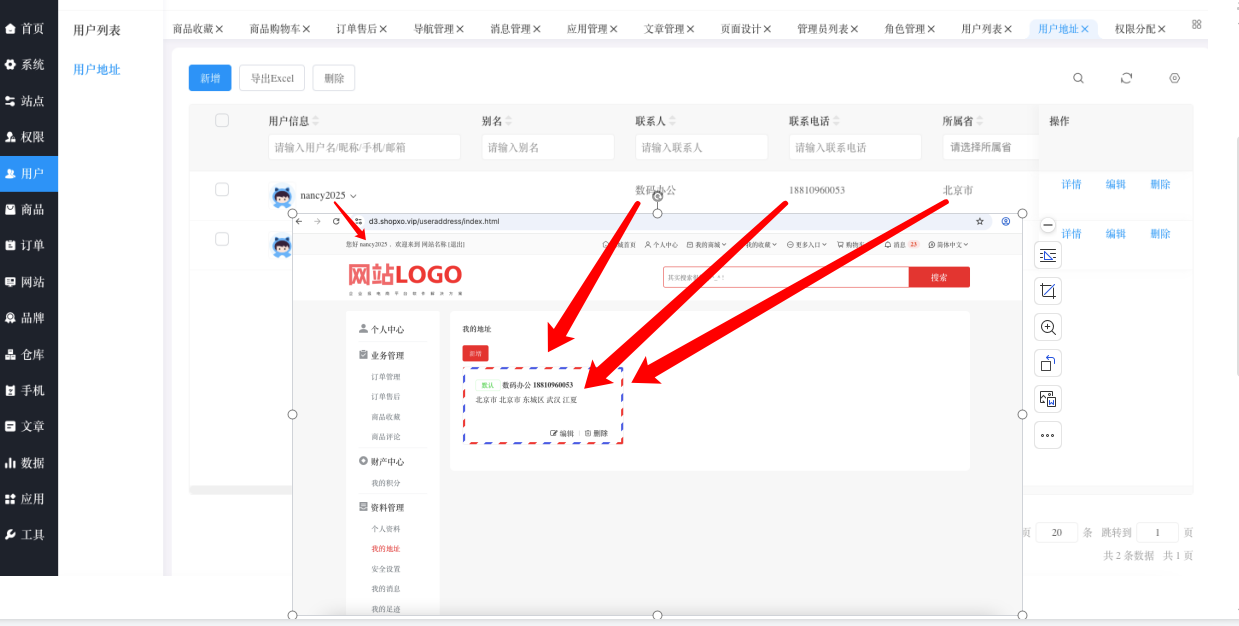Click 编辑 for the nancy2025 row

click(1115, 184)
